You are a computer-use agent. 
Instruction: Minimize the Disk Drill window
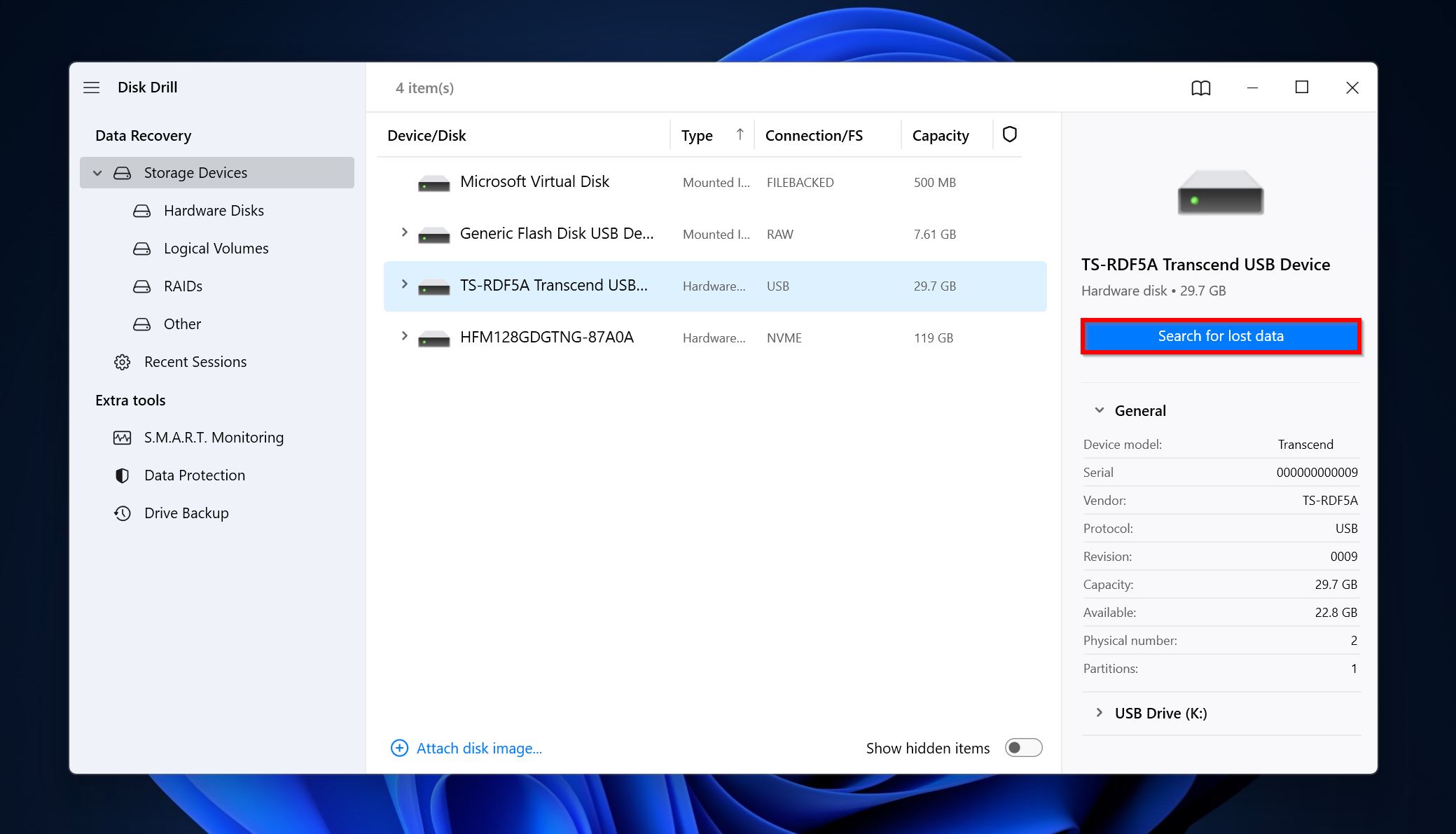(x=1252, y=88)
